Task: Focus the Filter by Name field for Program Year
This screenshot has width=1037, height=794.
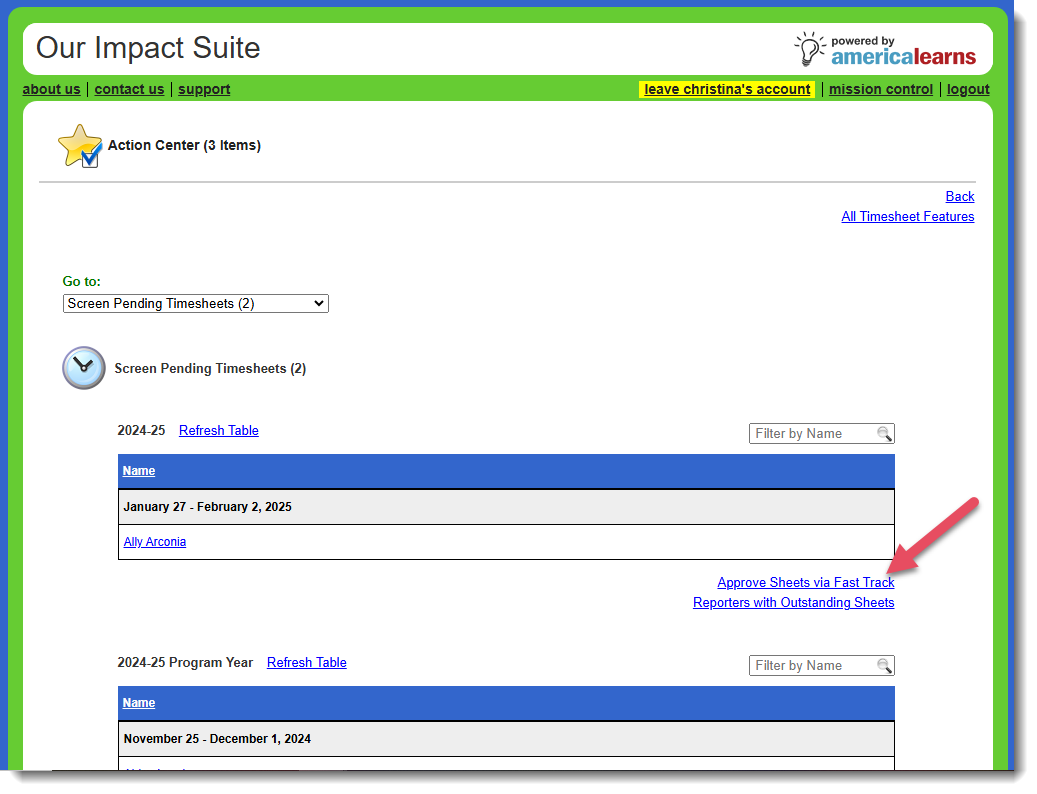Action: pos(821,666)
